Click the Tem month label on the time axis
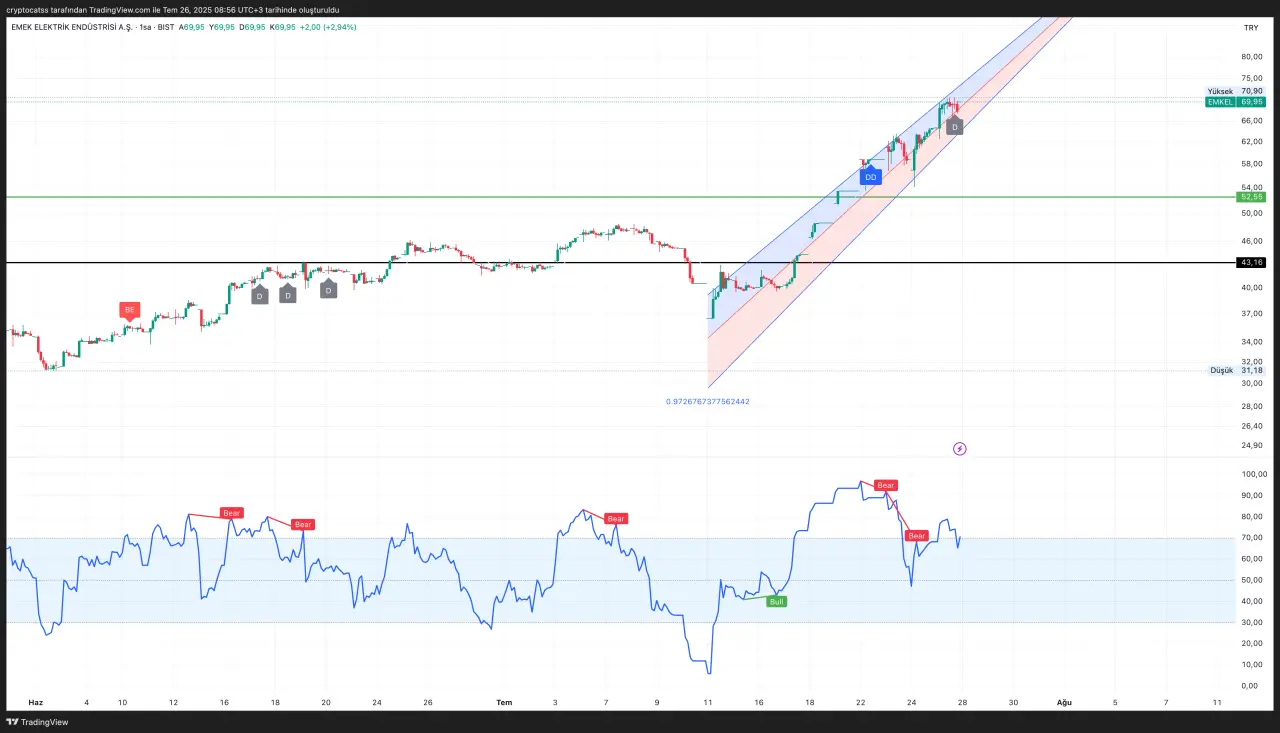 [x=504, y=703]
